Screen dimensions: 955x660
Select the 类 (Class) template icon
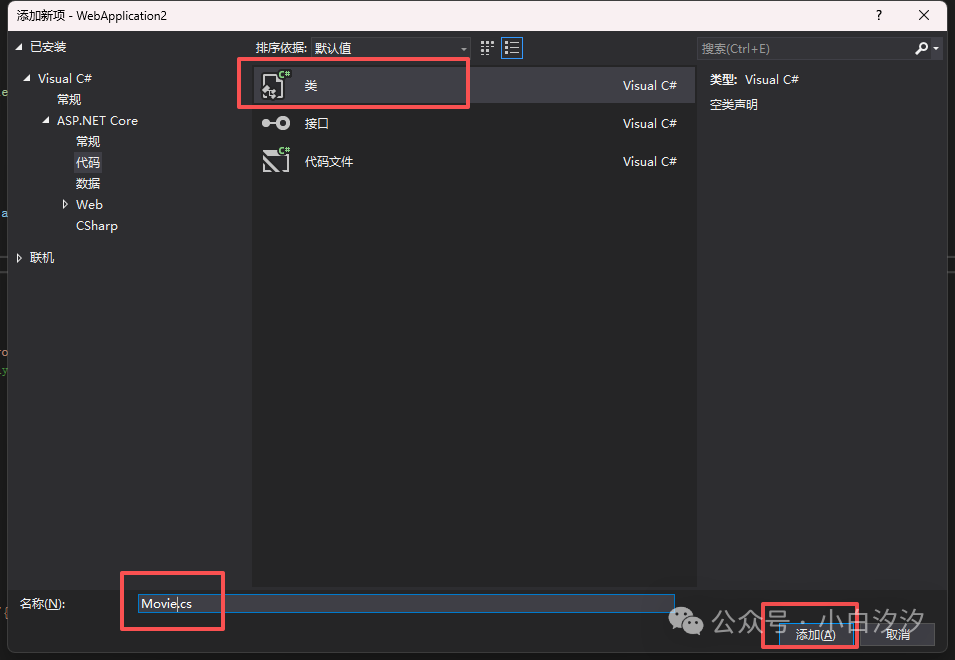coord(276,85)
